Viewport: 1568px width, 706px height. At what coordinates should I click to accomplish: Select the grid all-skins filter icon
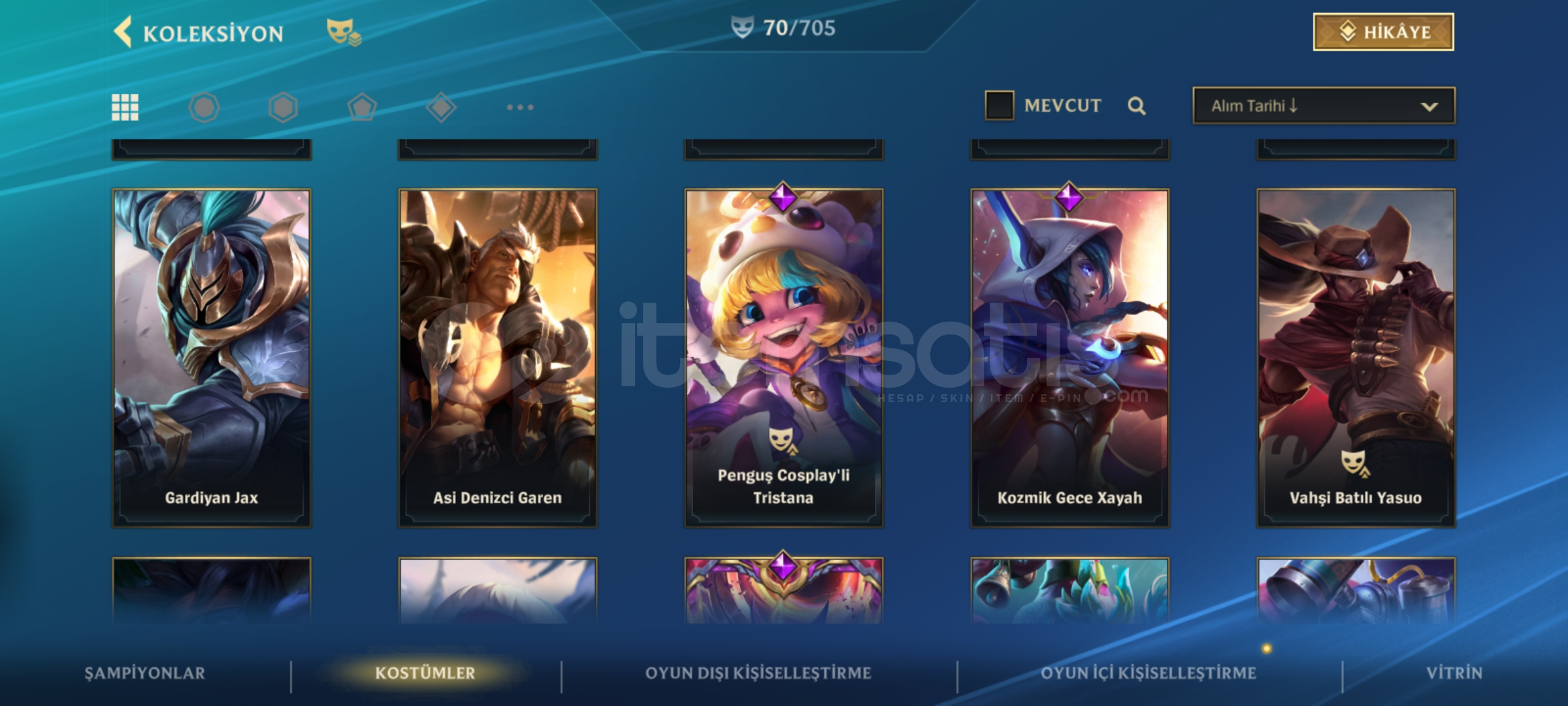(125, 107)
